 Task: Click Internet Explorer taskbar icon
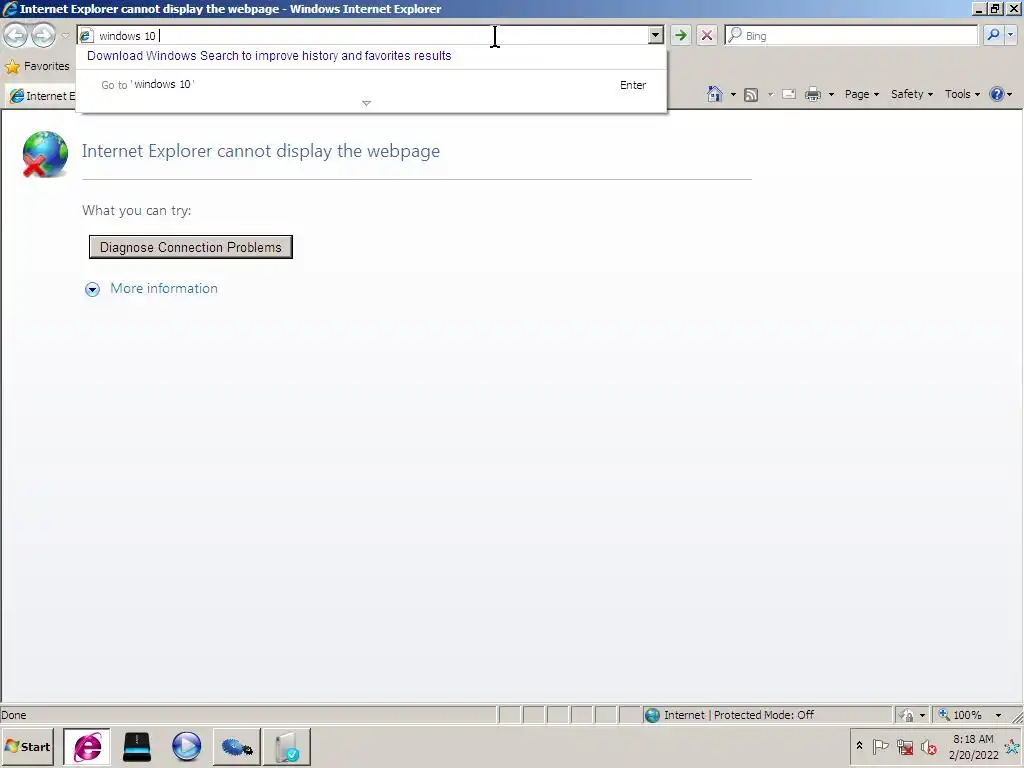click(87, 746)
